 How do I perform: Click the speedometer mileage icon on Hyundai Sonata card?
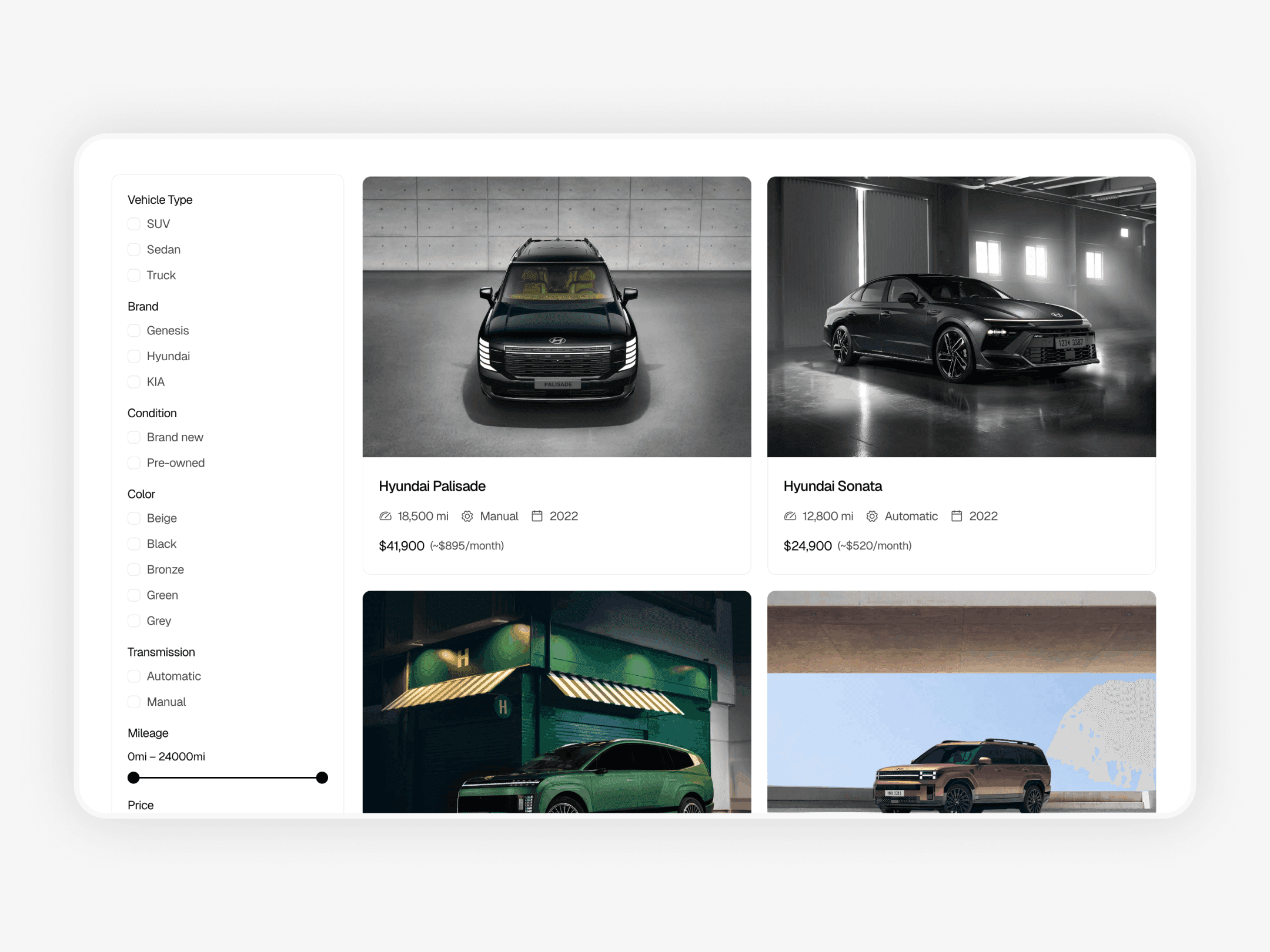coord(789,516)
